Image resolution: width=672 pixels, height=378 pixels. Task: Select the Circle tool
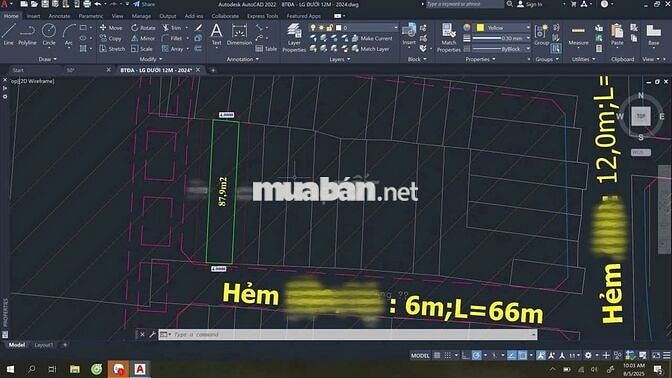point(49,35)
